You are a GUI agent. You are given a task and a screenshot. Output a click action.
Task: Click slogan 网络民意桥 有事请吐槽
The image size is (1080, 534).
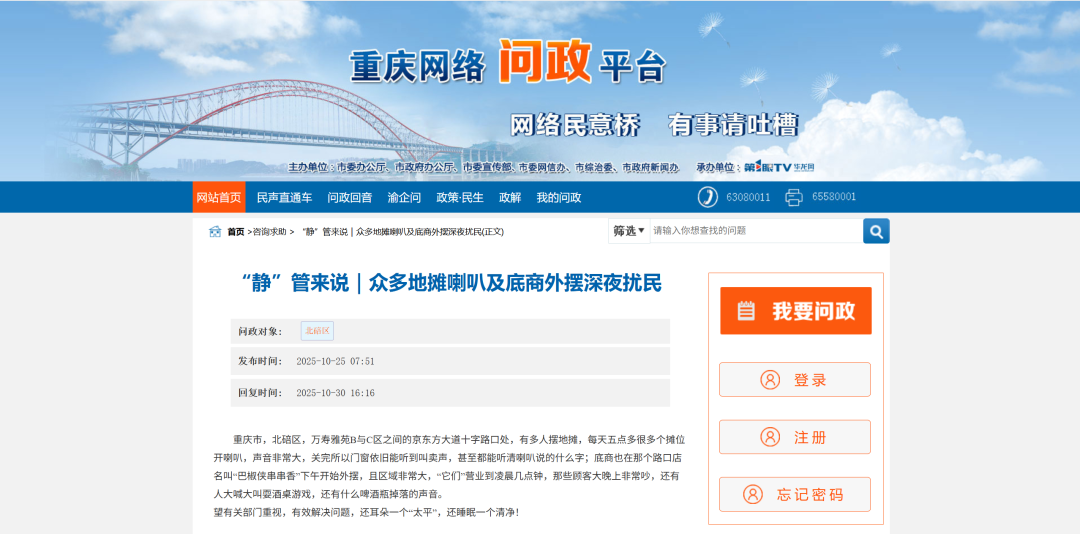click(x=654, y=125)
